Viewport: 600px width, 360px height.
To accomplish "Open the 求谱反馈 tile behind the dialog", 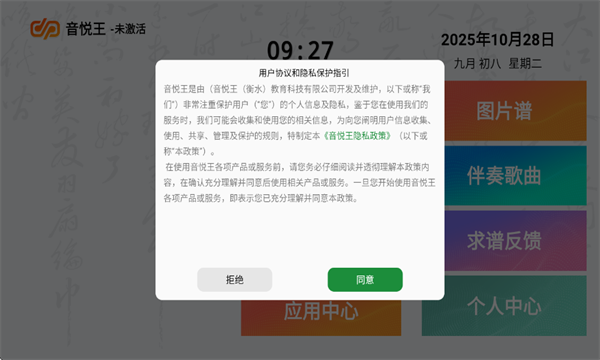I will 515,241.
